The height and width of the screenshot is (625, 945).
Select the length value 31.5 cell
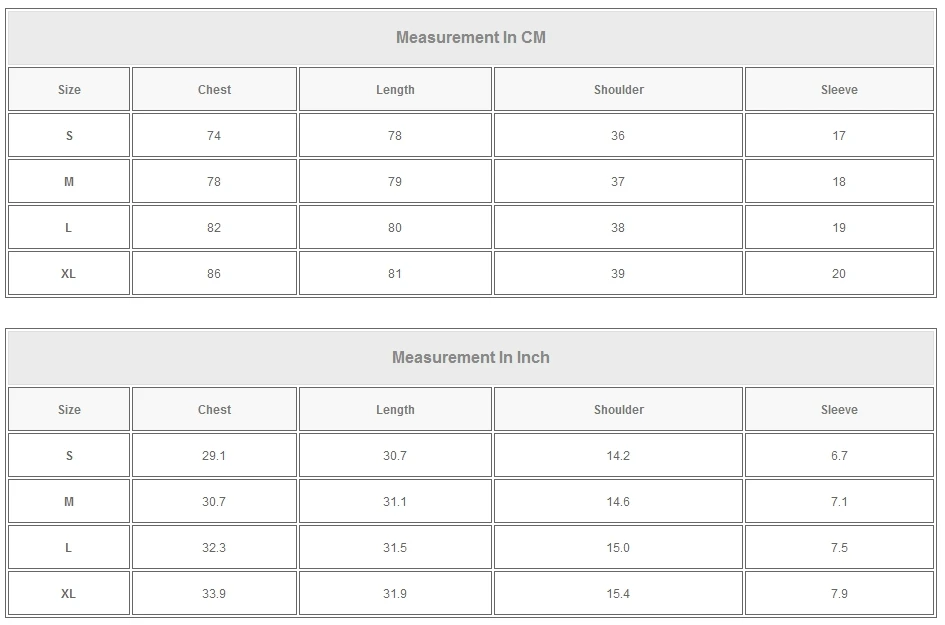(x=395, y=548)
